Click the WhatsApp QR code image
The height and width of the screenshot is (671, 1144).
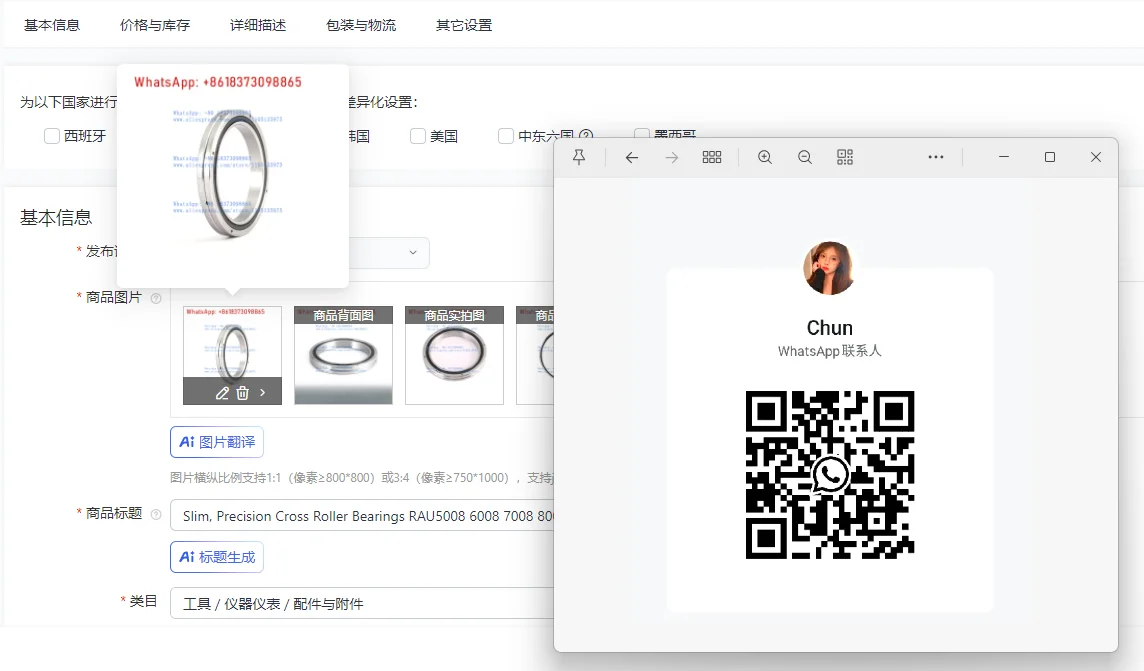point(830,475)
